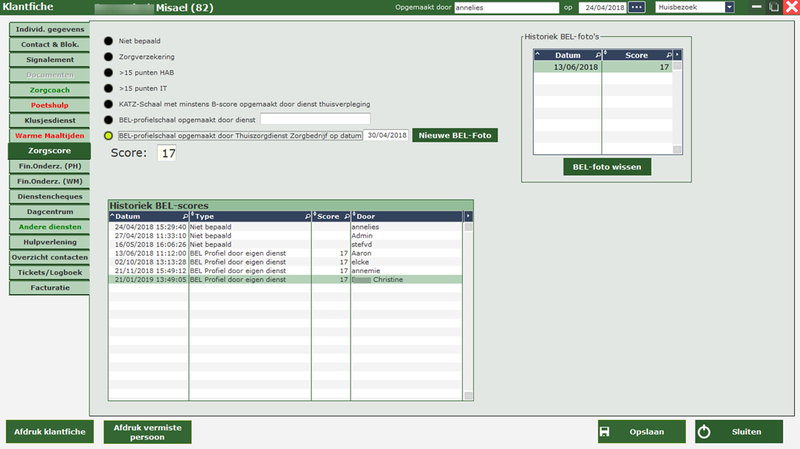The image size is (800, 449).
Task: Select the 'Niet bepaald' radio option
Action: pyautogui.click(x=108, y=41)
